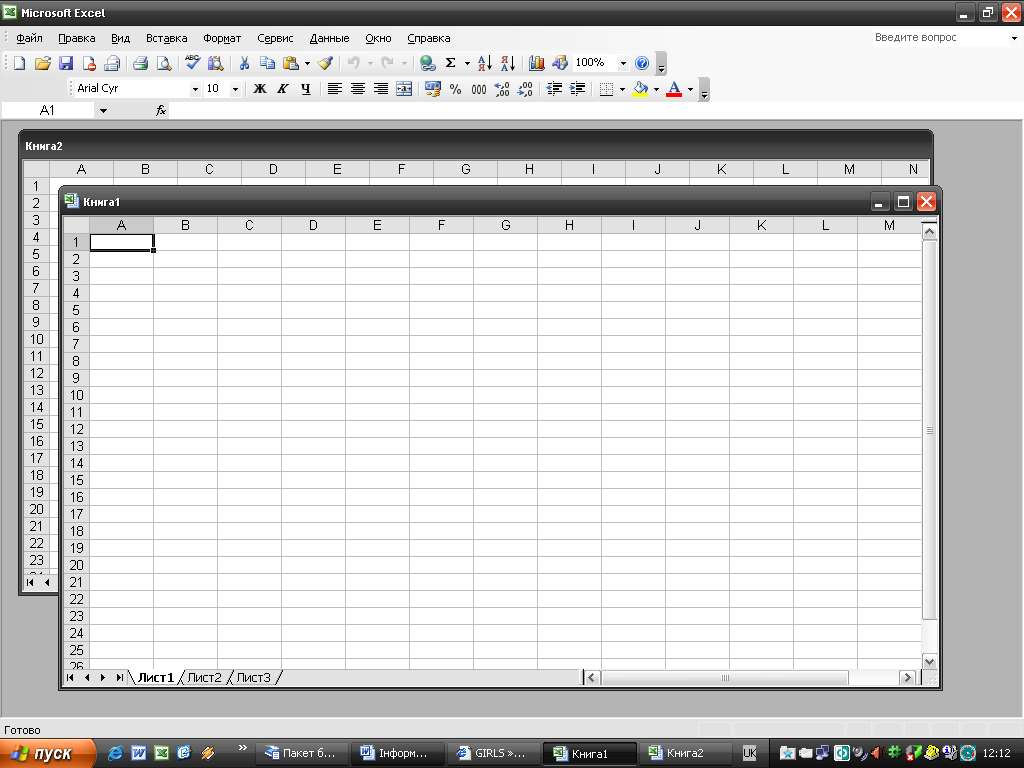Screen dimensions: 1024x768
Task: Expand the 100% zoom dropdown
Action: pyautogui.click(x=623, y=63)
